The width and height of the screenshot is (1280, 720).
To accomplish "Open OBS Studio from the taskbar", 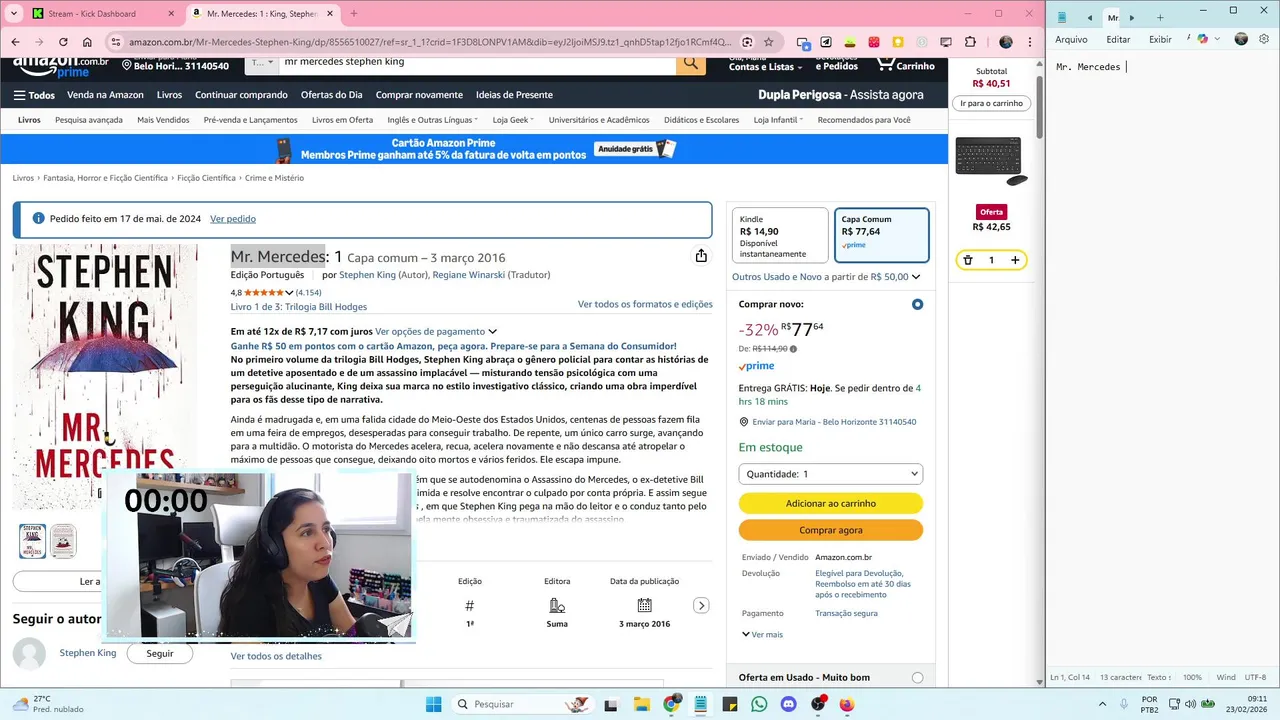I will click(x=818, y=704).
